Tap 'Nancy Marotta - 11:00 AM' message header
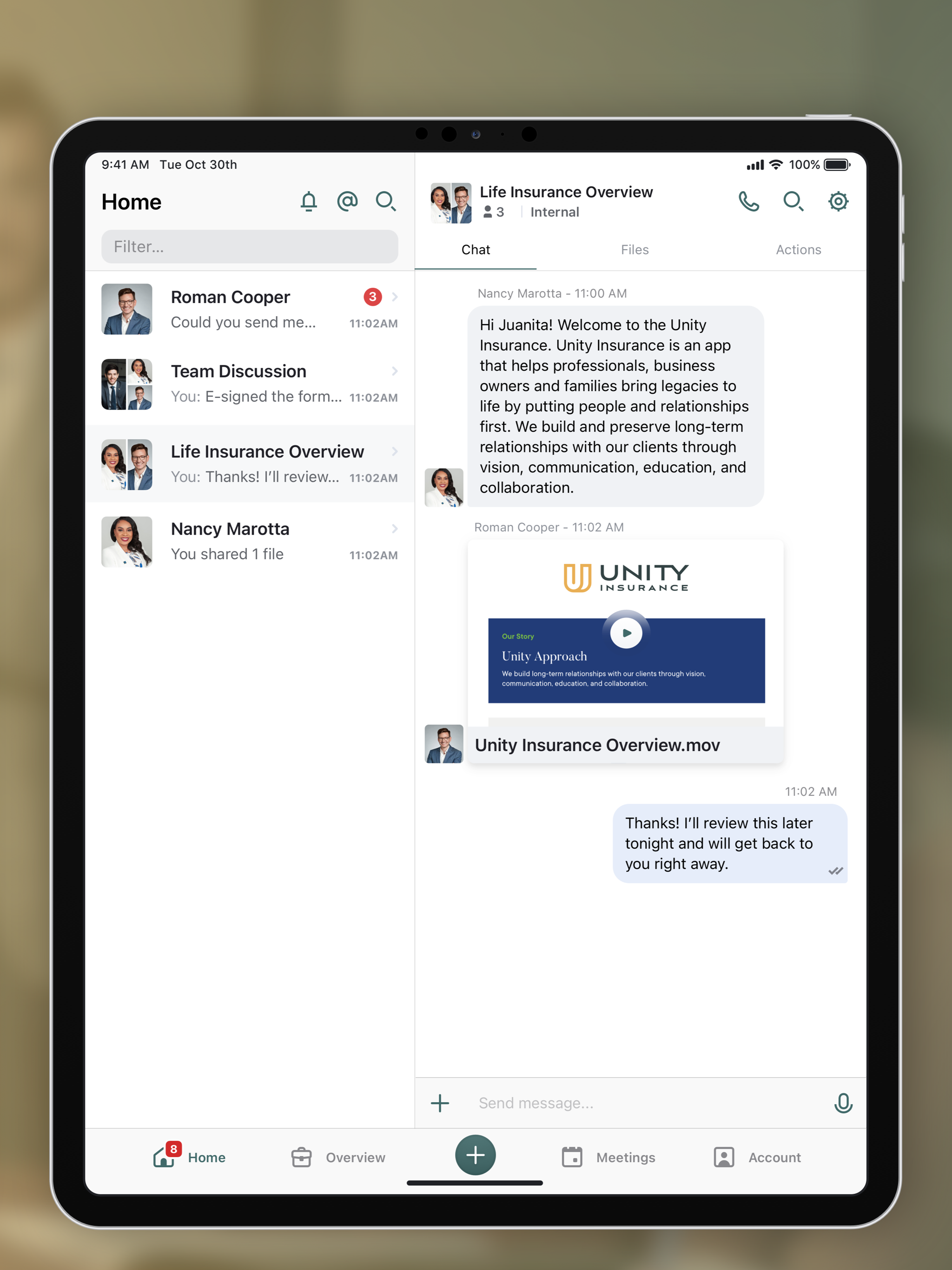 (x=552, y=293)
